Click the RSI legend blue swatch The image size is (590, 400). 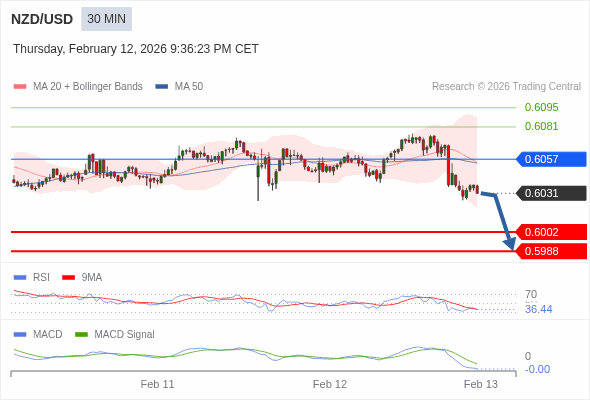click(20, 278)
